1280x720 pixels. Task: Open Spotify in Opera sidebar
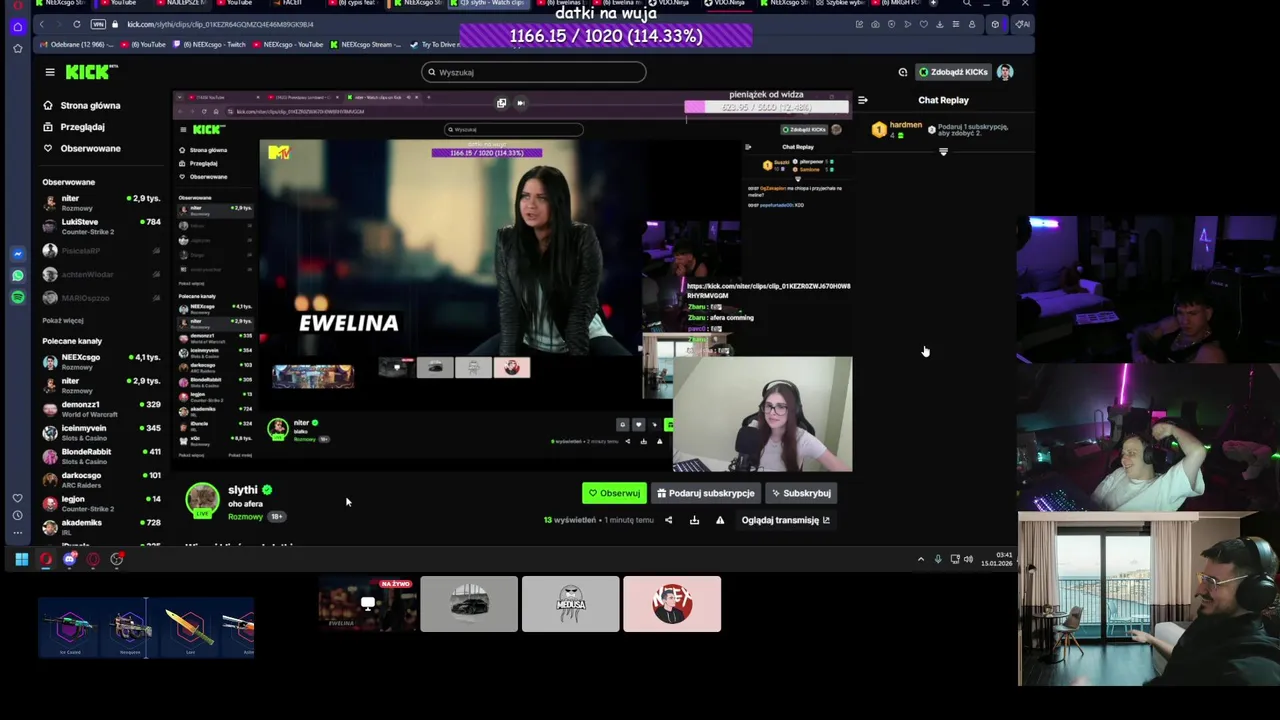18,297
